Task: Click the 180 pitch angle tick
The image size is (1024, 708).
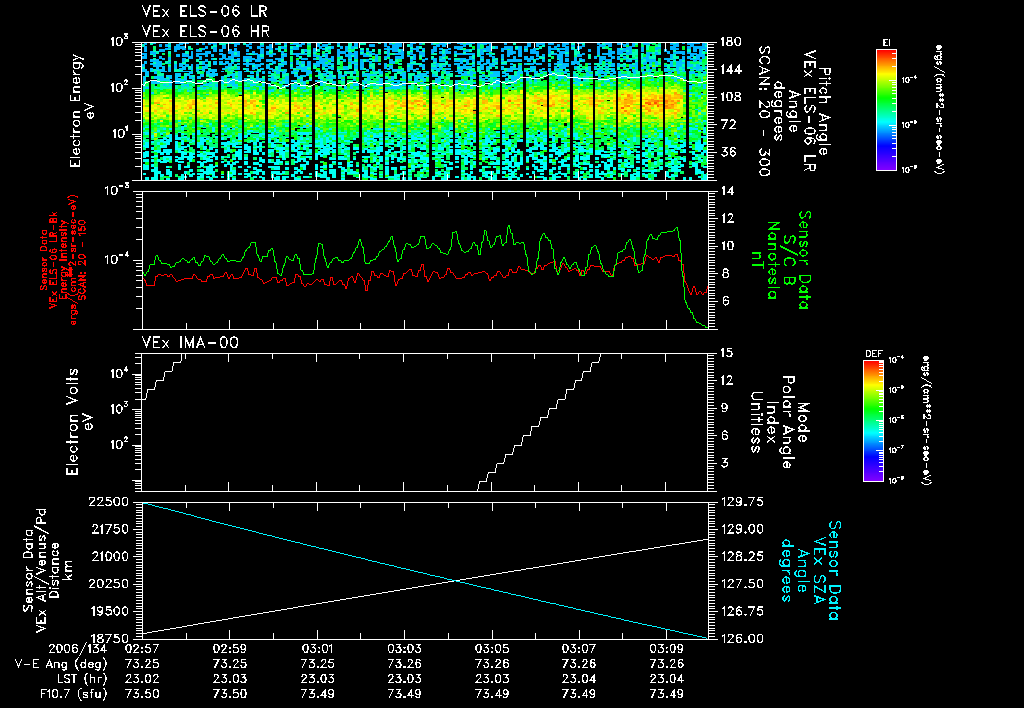Action: 731,42
